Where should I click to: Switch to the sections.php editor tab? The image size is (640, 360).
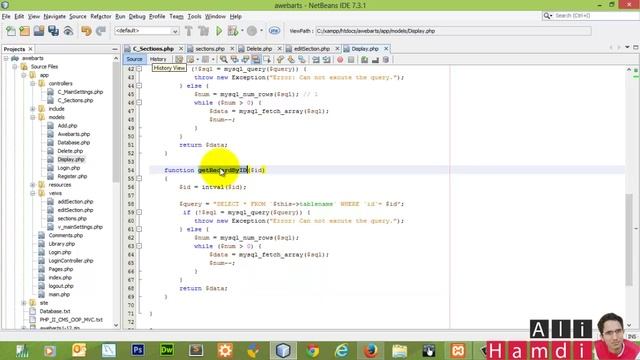pyautogui.click(x=209, y=49)
